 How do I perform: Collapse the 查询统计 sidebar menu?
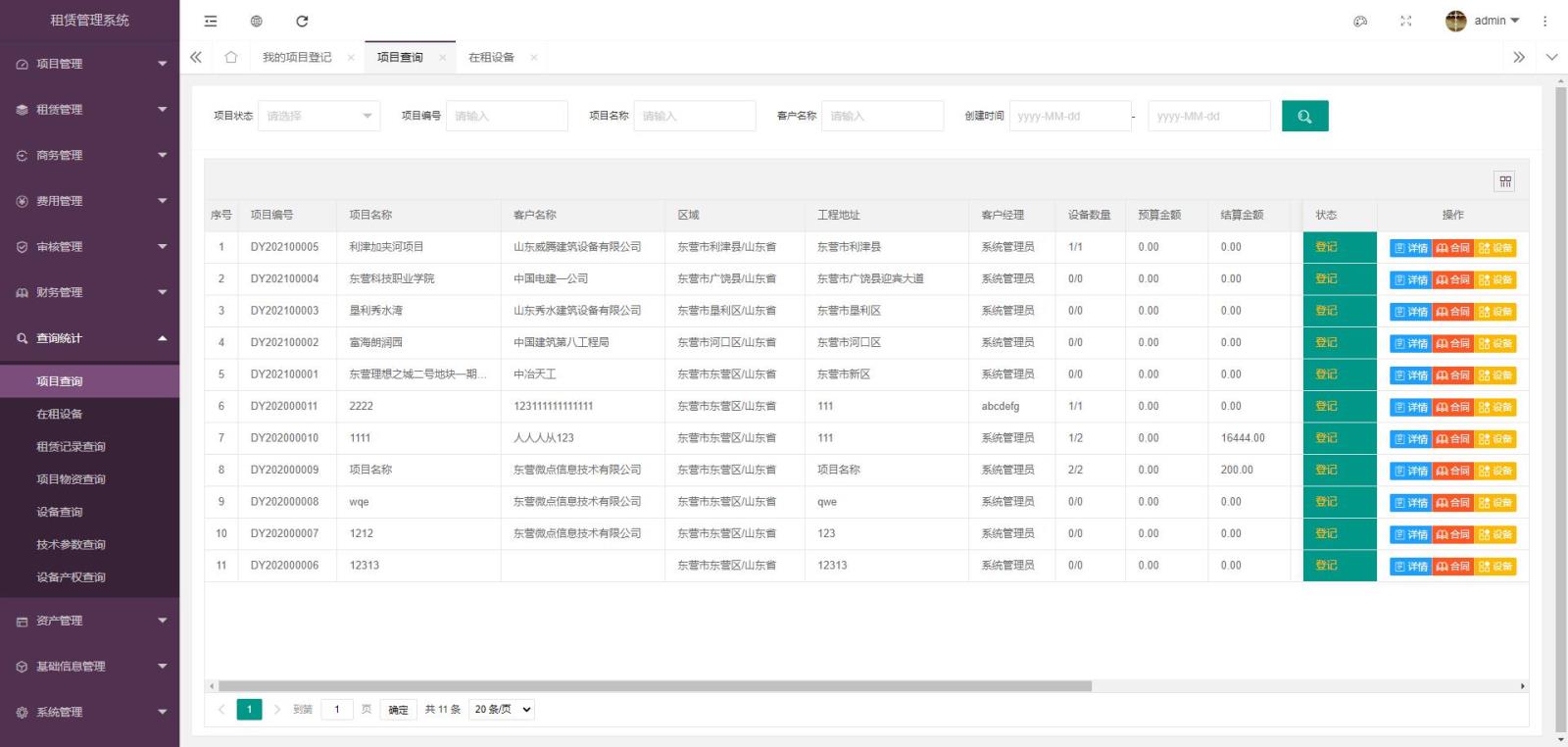(89, 338)
